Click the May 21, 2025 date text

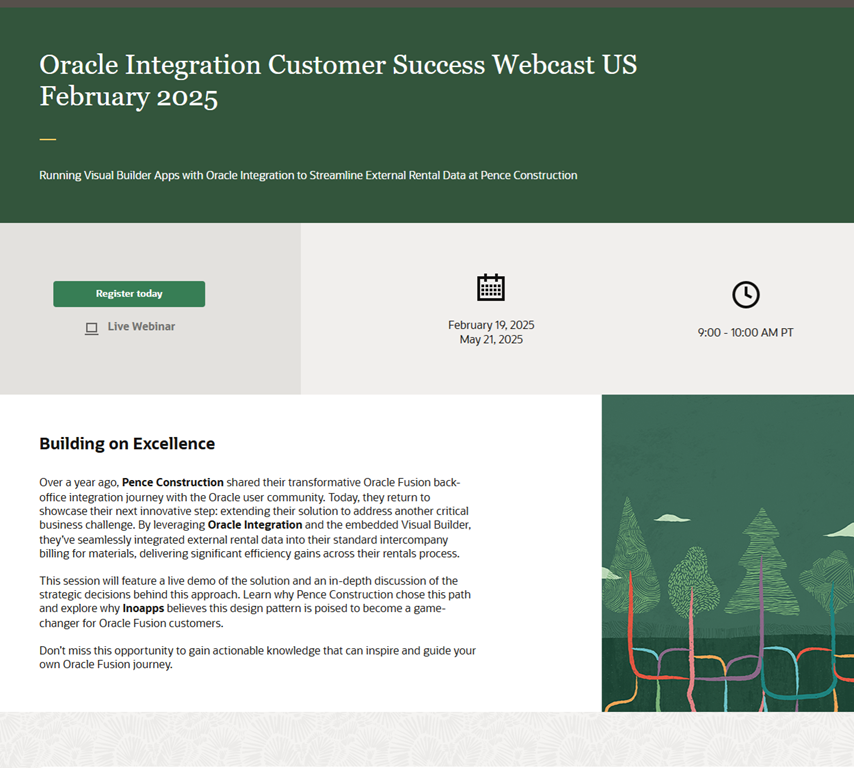[x=491, y=340]
